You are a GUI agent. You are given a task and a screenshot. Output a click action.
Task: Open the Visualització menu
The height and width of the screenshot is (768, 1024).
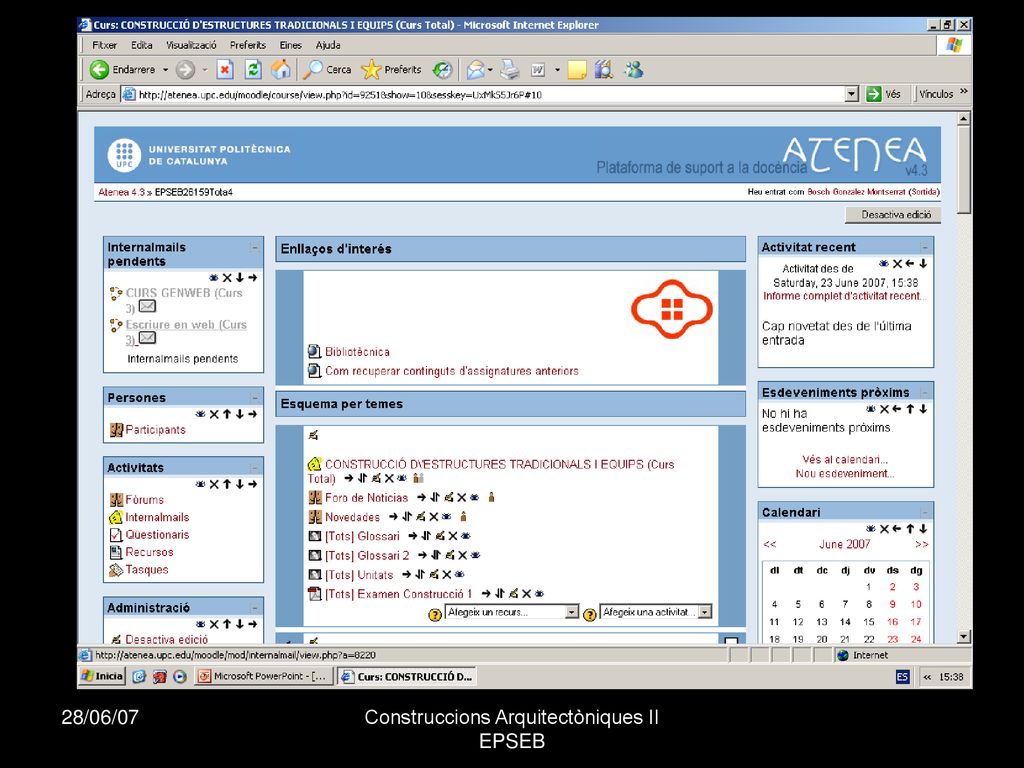(191, 45)
